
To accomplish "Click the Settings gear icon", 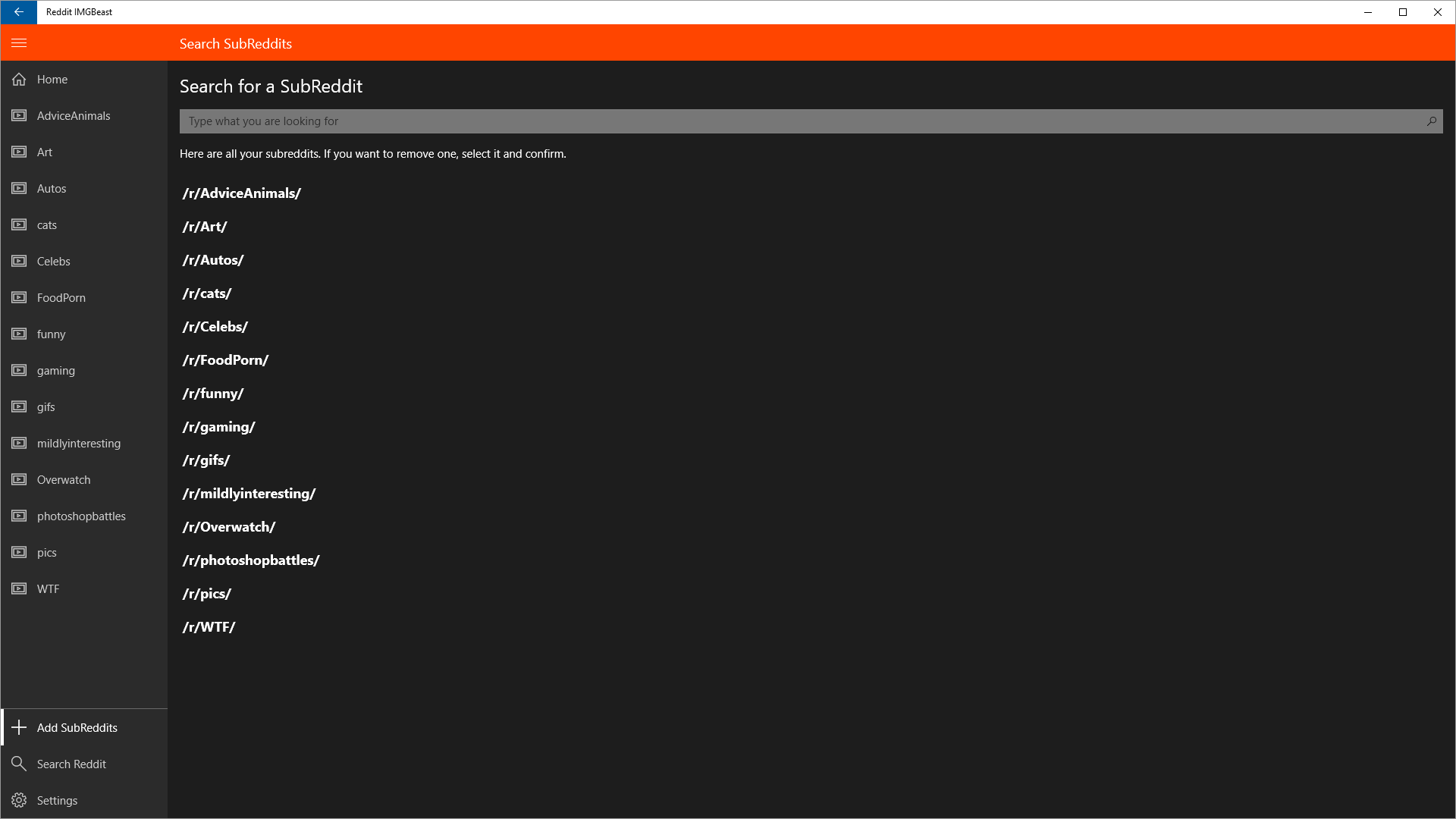I will tap(19, 800).
